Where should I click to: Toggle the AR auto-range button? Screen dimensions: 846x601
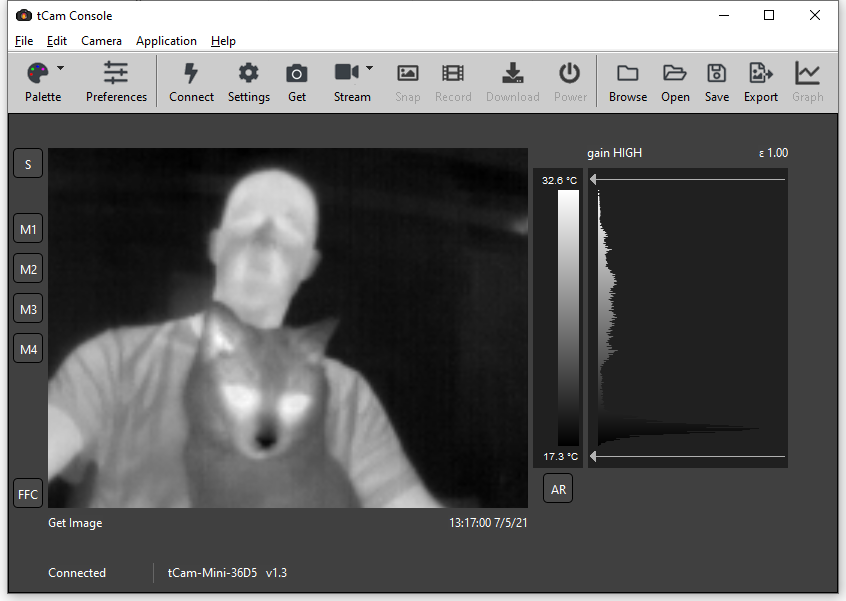click(558, 489)
